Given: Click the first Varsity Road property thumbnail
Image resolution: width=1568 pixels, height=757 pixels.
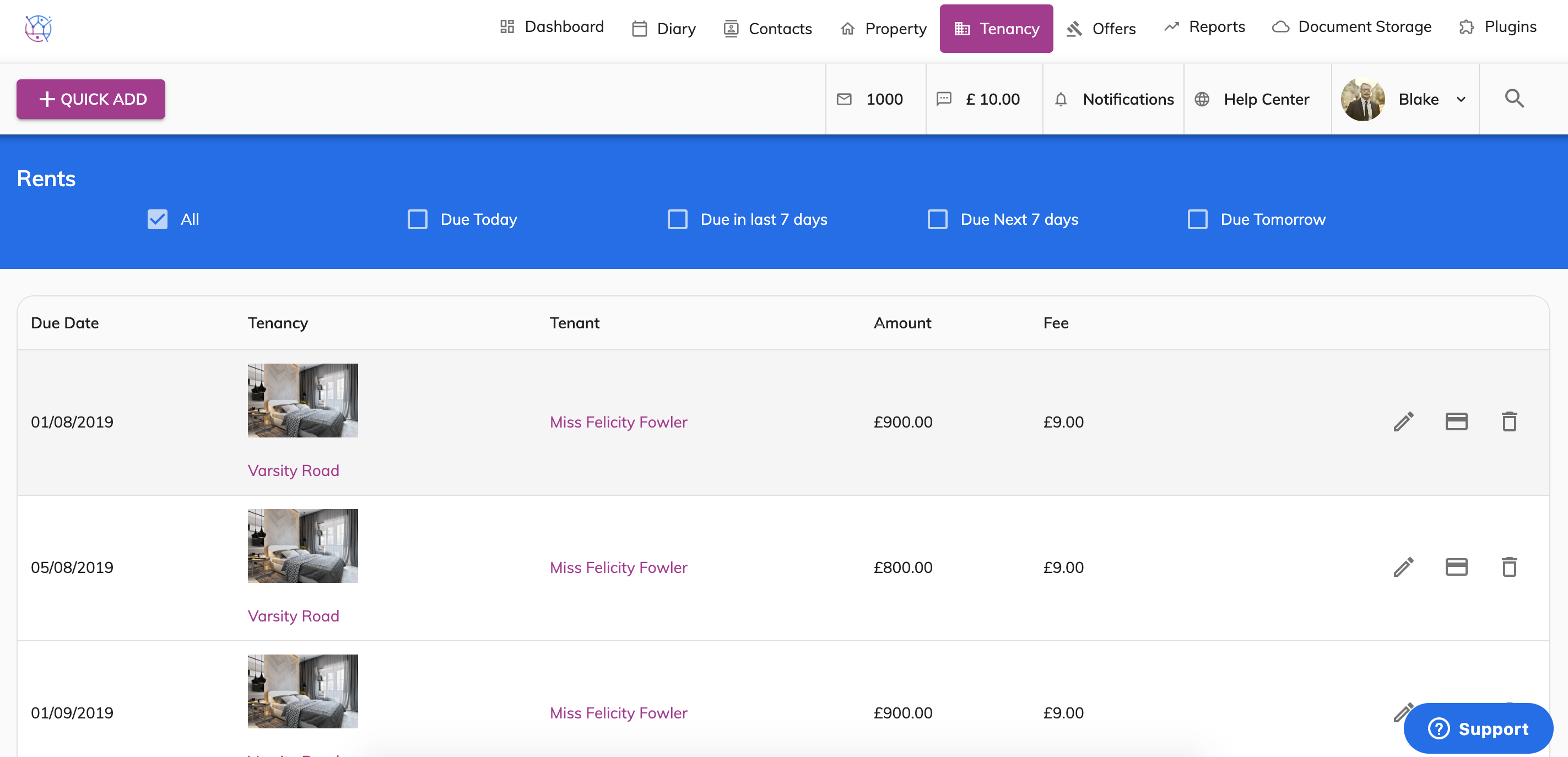Looking at the screenshot, I should click(302, 401).
